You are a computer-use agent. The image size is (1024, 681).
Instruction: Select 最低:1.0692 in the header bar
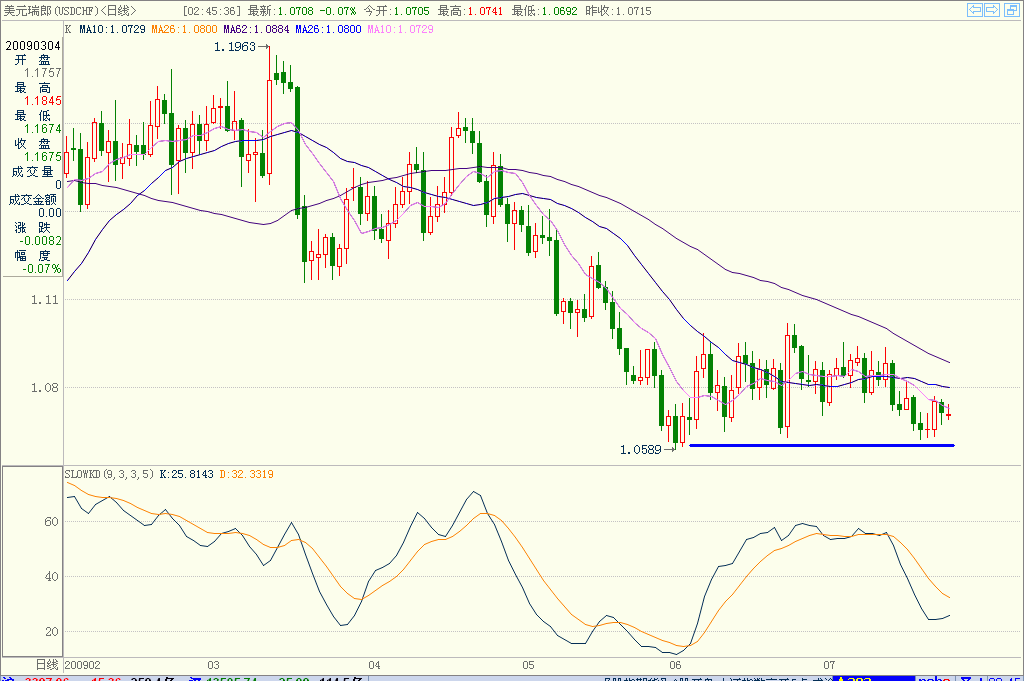pos(545,11)
